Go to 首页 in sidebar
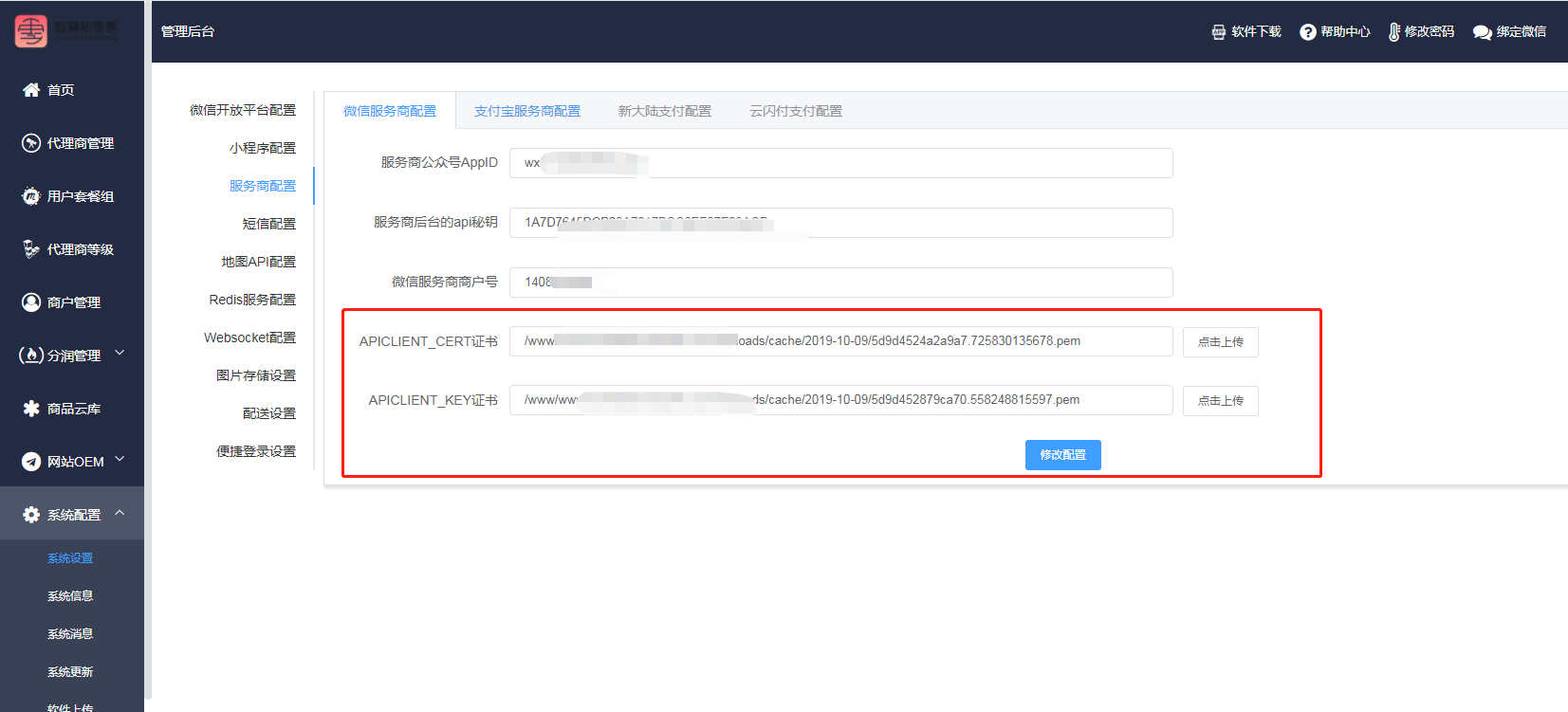This screenshot has width=1568, height=712. 61,90
